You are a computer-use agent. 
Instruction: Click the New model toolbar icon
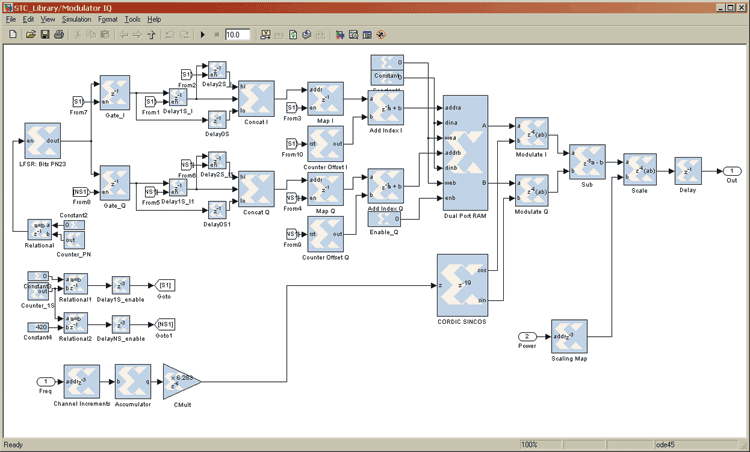point(12,35)
